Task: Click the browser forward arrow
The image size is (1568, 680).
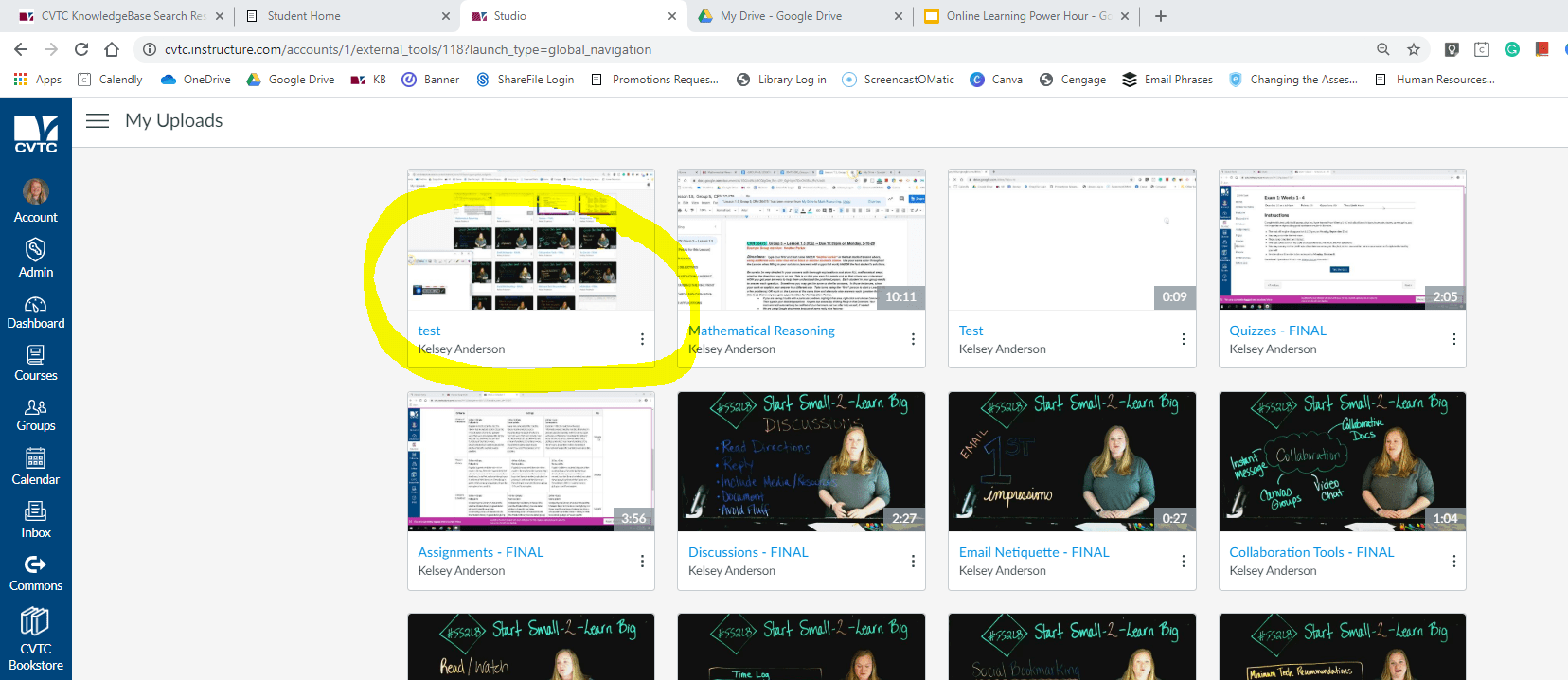Action: pos(51,49)
